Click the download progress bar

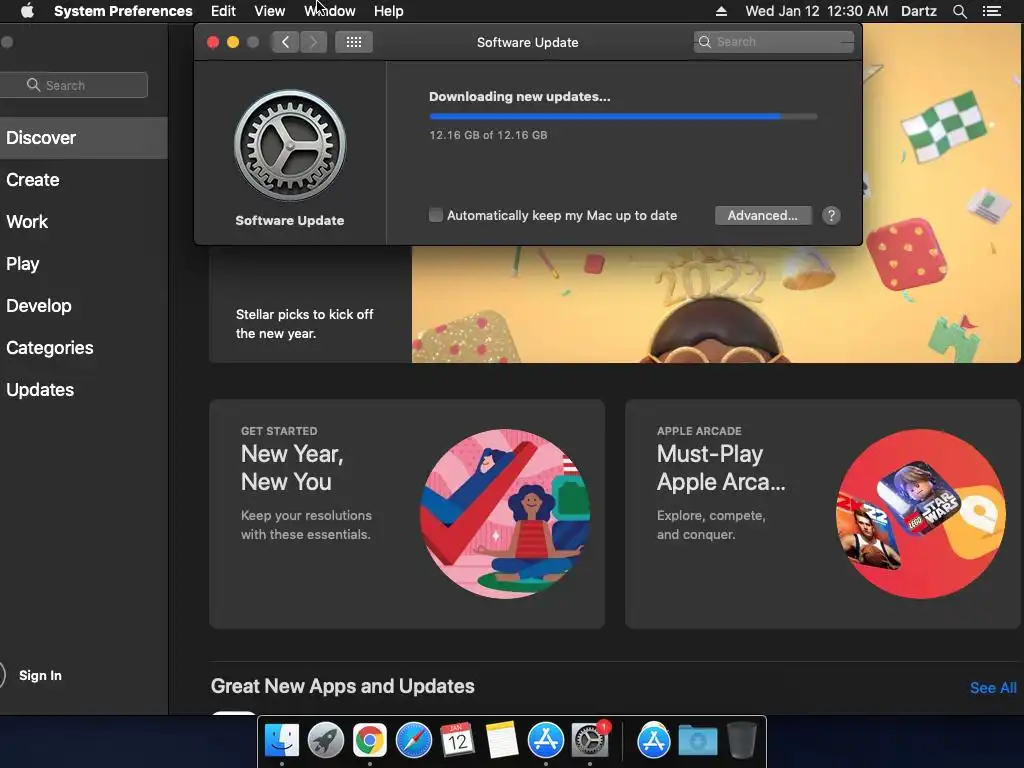[x=623, y=116]
